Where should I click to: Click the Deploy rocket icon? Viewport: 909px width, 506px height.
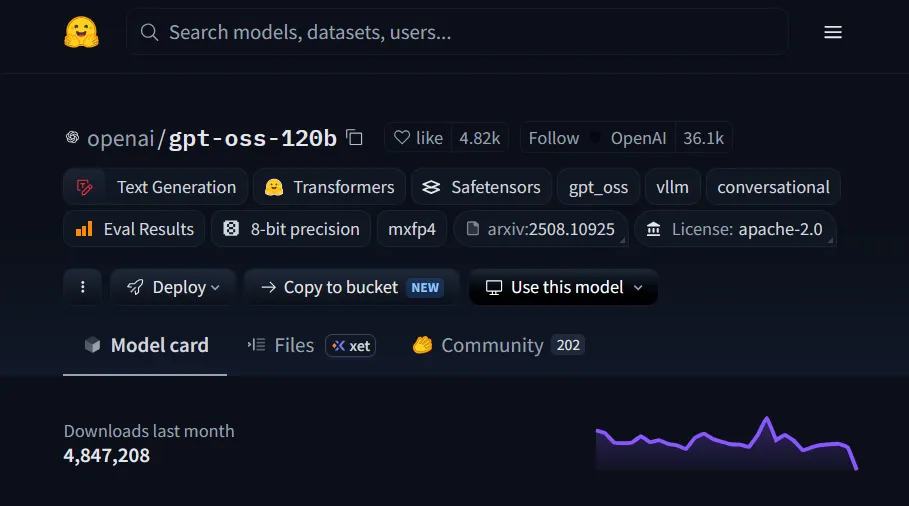(x=135, y=287)
